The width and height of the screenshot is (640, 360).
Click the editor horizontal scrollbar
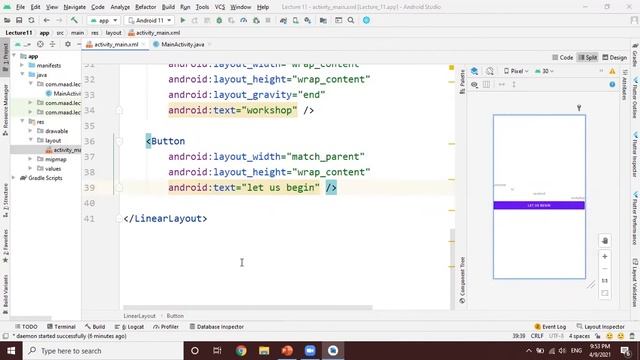coord(248,307)
